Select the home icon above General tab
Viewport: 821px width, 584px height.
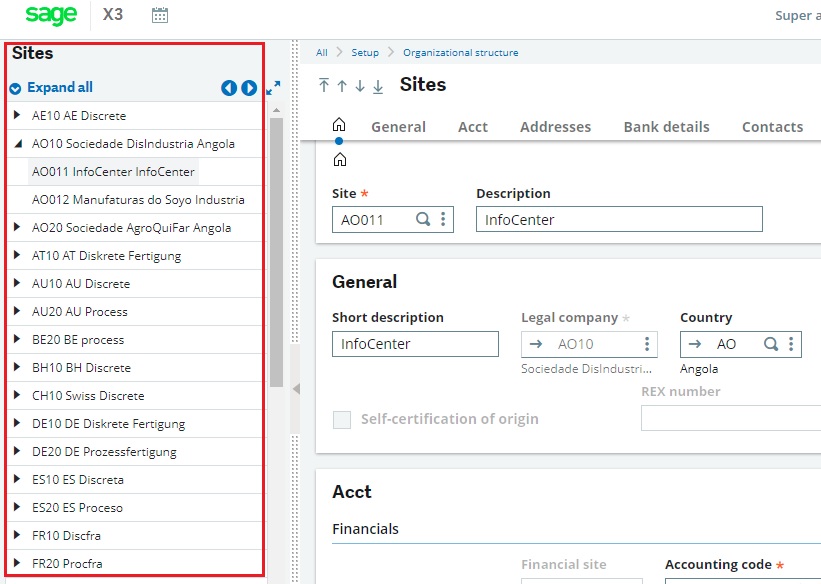pos(339,124)
